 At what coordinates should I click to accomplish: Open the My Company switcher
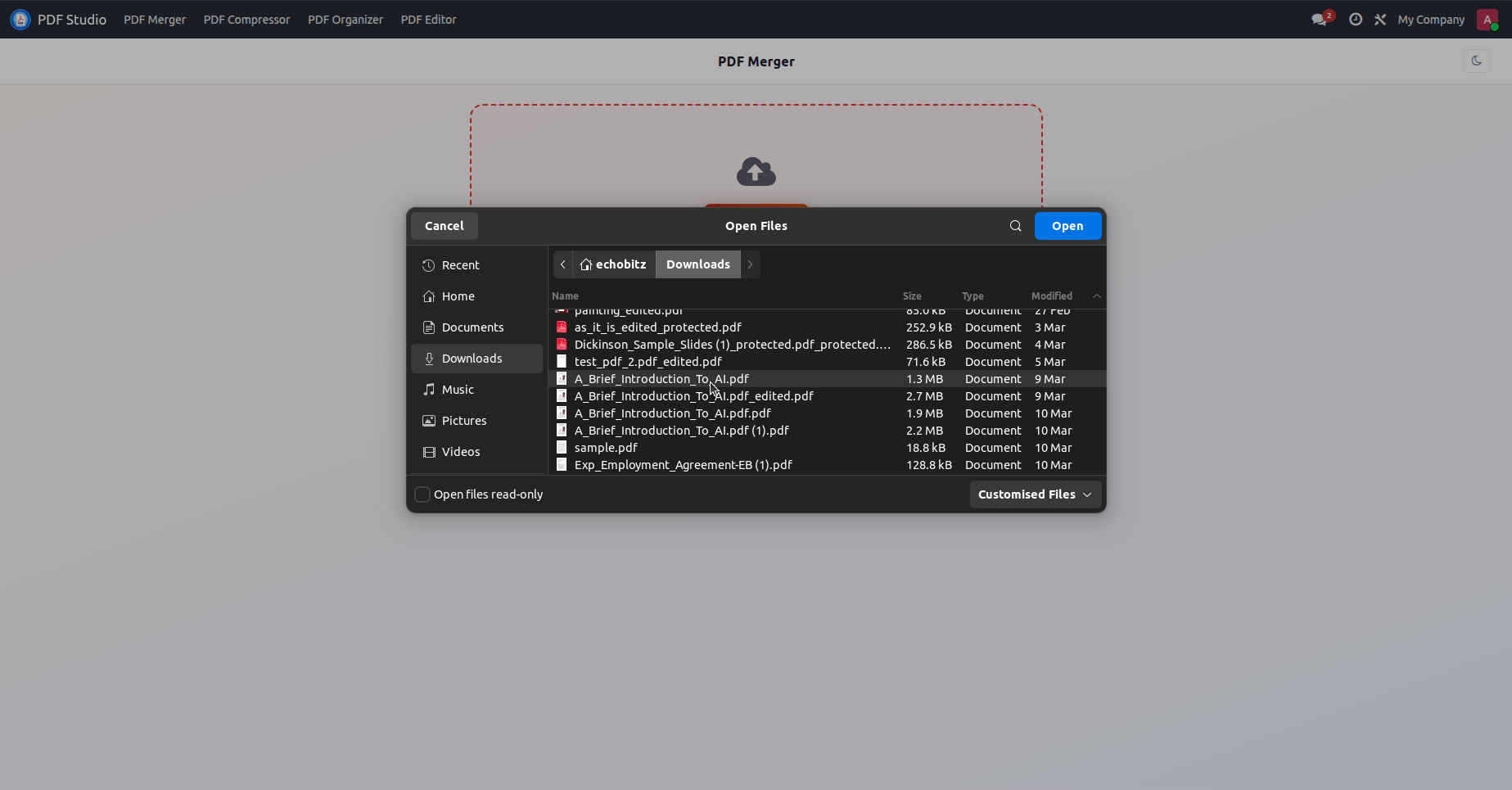pyautogui.click(x=1431, y=20)
